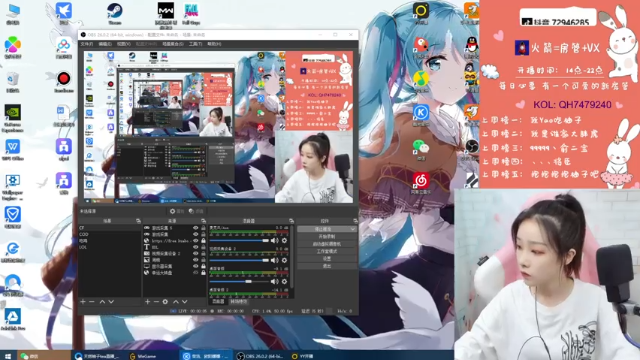Switch to the 转场特效 tab below mixer
Image resolution: width=640 pixels, height=360 pixels.
[239, 302]
